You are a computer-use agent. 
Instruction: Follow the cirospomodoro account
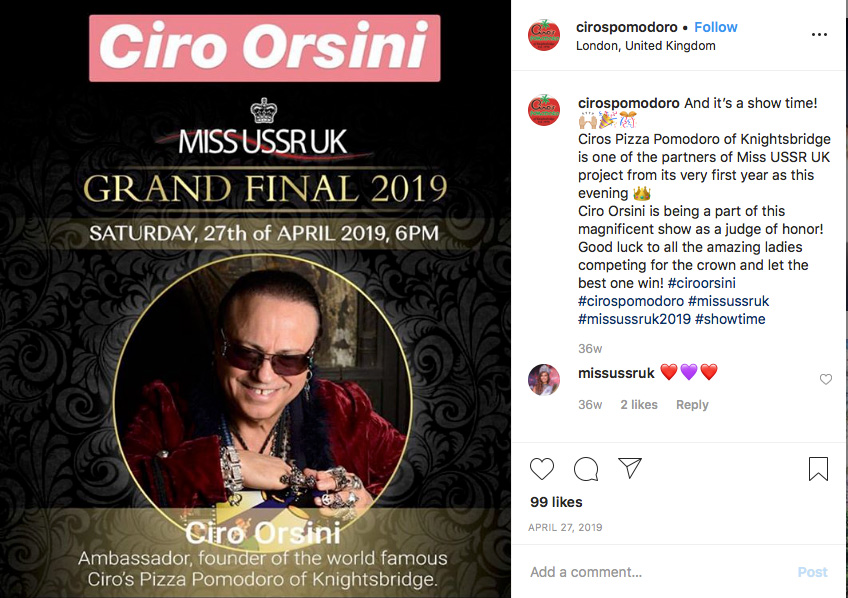pyautogui.click(x=716, y=27)
